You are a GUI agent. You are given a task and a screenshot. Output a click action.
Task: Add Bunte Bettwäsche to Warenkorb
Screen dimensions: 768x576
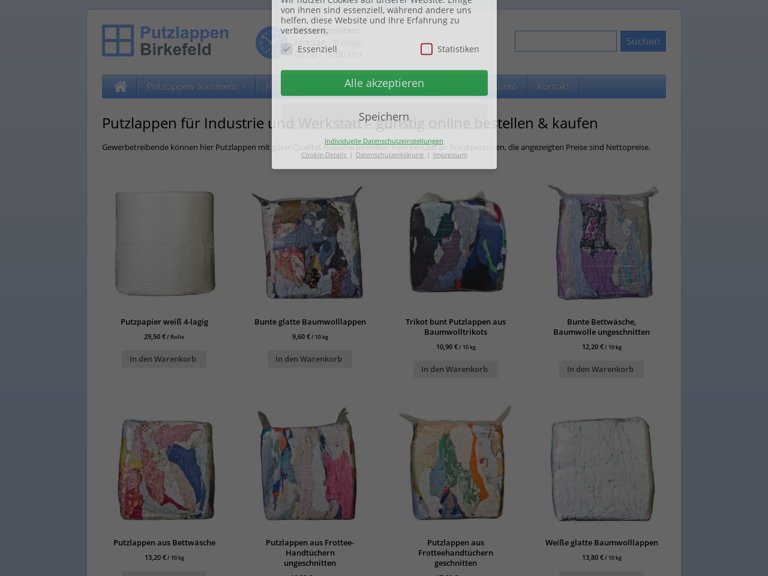tap(601, 369)
